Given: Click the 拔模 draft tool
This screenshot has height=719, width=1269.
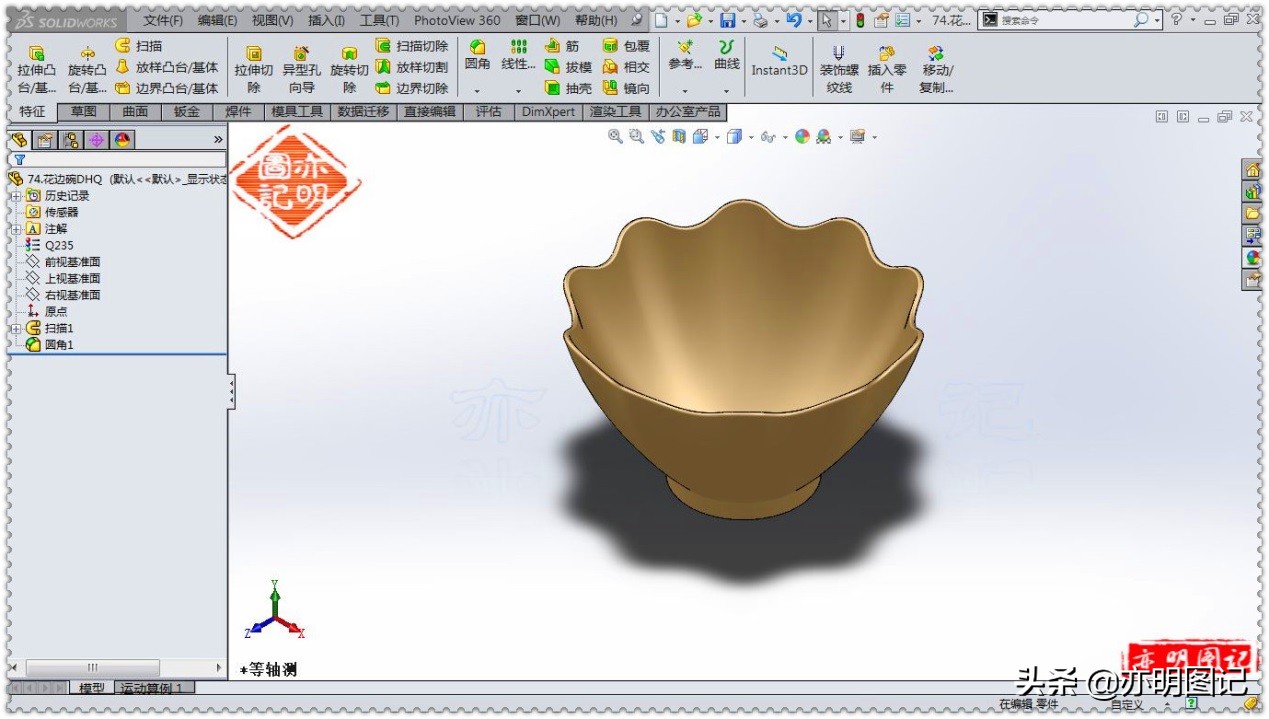Looking at the screenshot, I should tap(568, 67).
